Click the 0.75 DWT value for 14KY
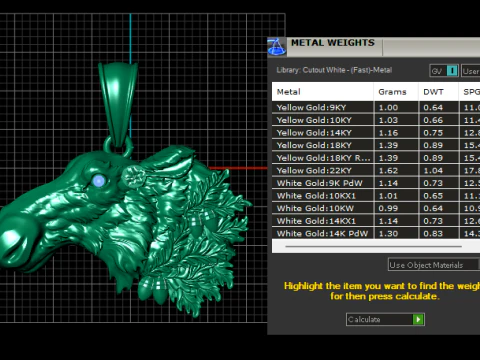Screen dimensions: 480x360 pos(433,133)
